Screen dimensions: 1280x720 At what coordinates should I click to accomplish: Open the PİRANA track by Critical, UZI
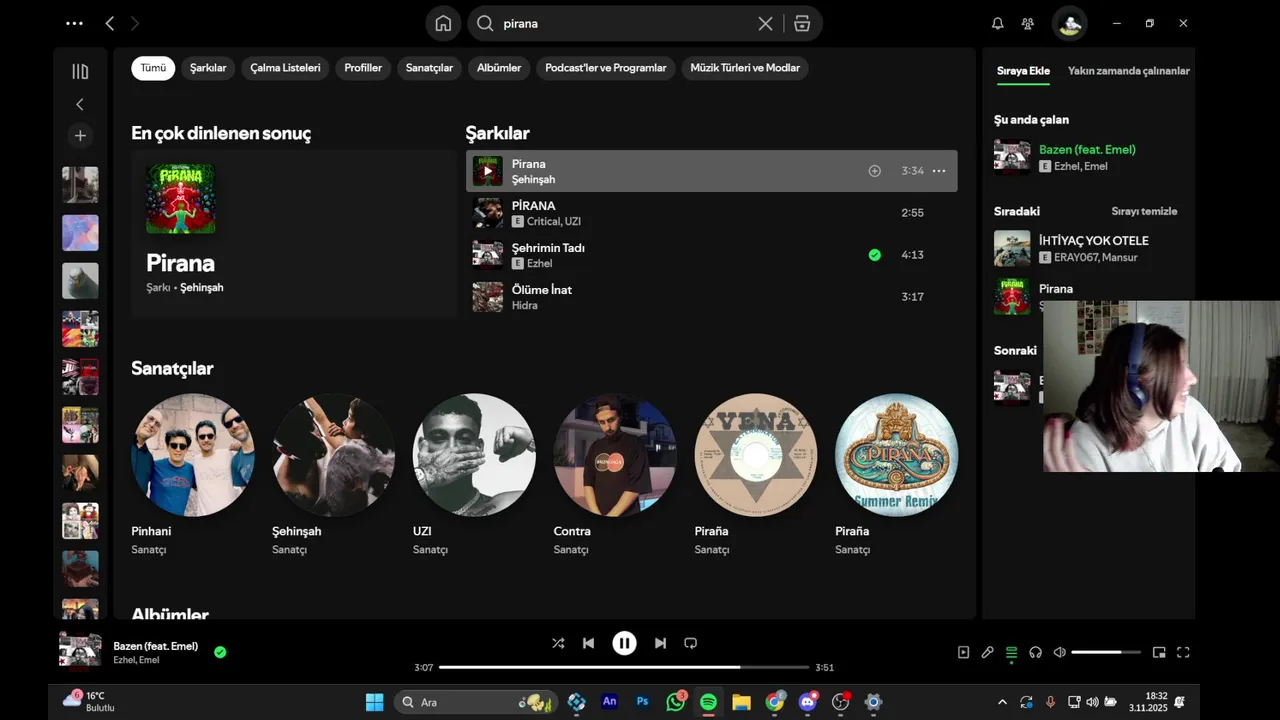[711, 213]
